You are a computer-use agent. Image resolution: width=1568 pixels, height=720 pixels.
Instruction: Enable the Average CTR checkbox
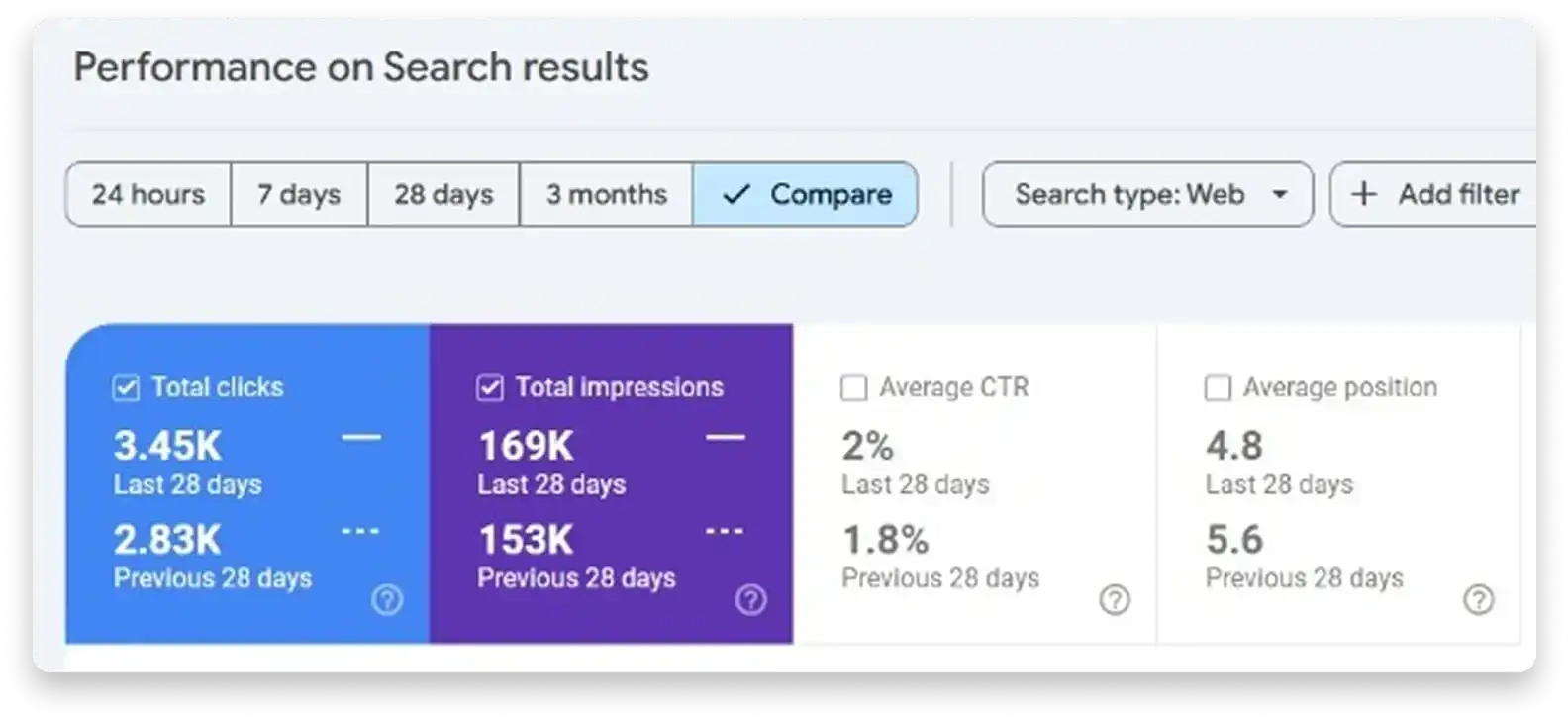coord(853,387)
